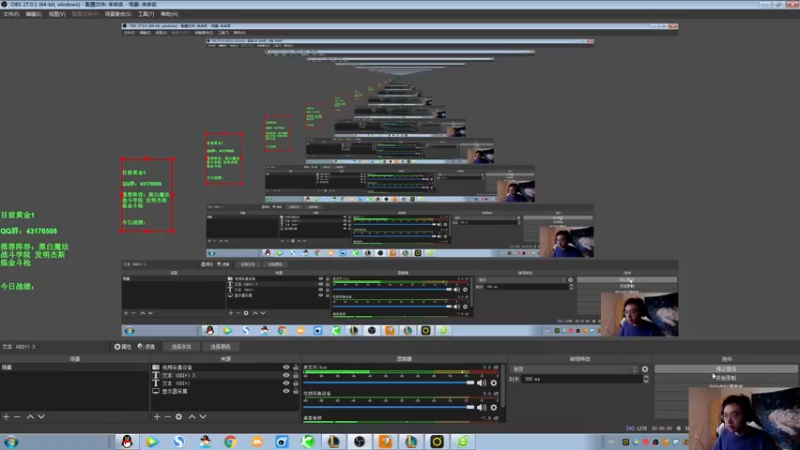Move scene up in Scenes panel
Viewport: 800px width, 450px height.
pyautogui.click(x=30, y=417)
